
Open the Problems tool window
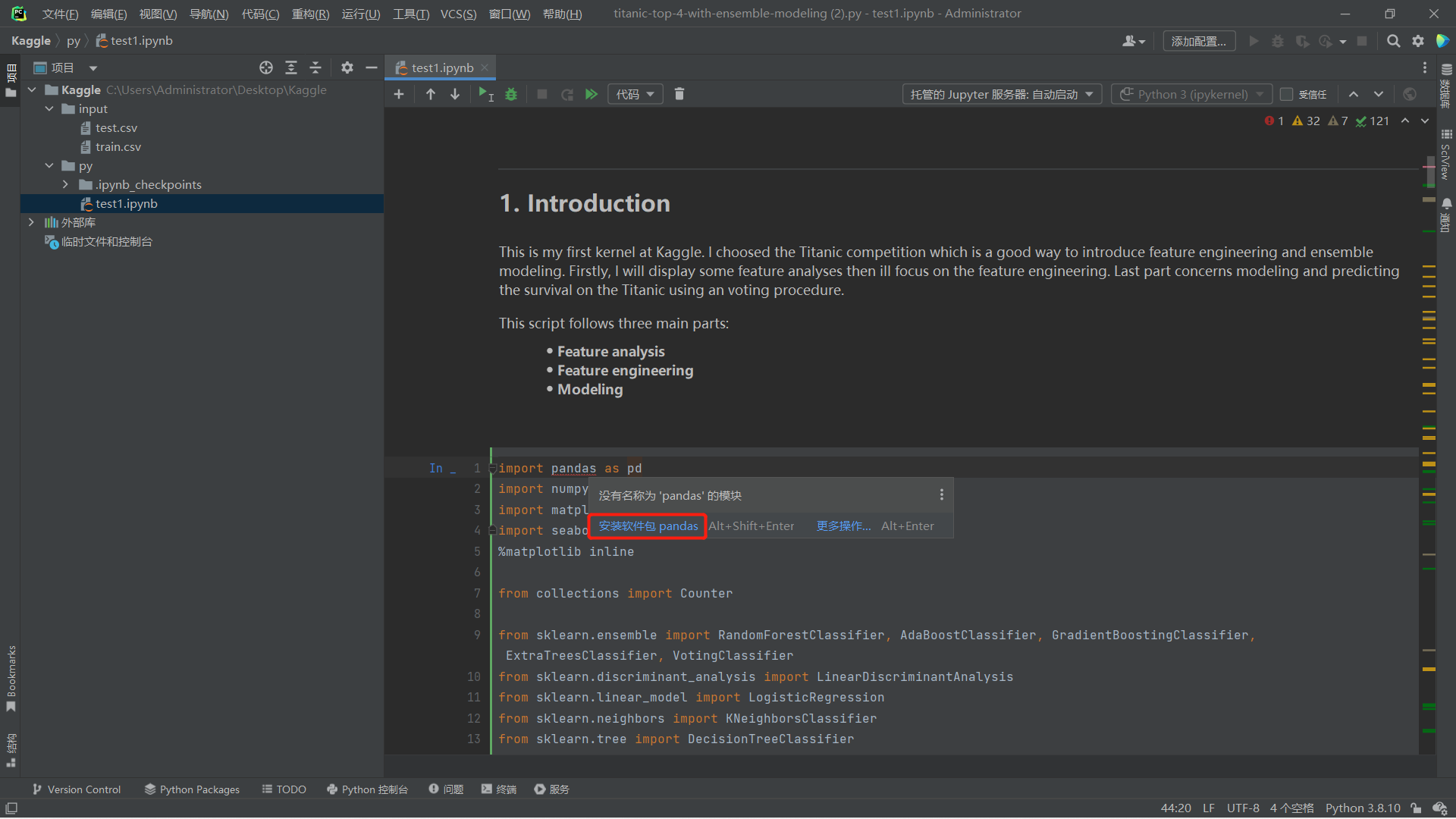(x=446, y=789)
